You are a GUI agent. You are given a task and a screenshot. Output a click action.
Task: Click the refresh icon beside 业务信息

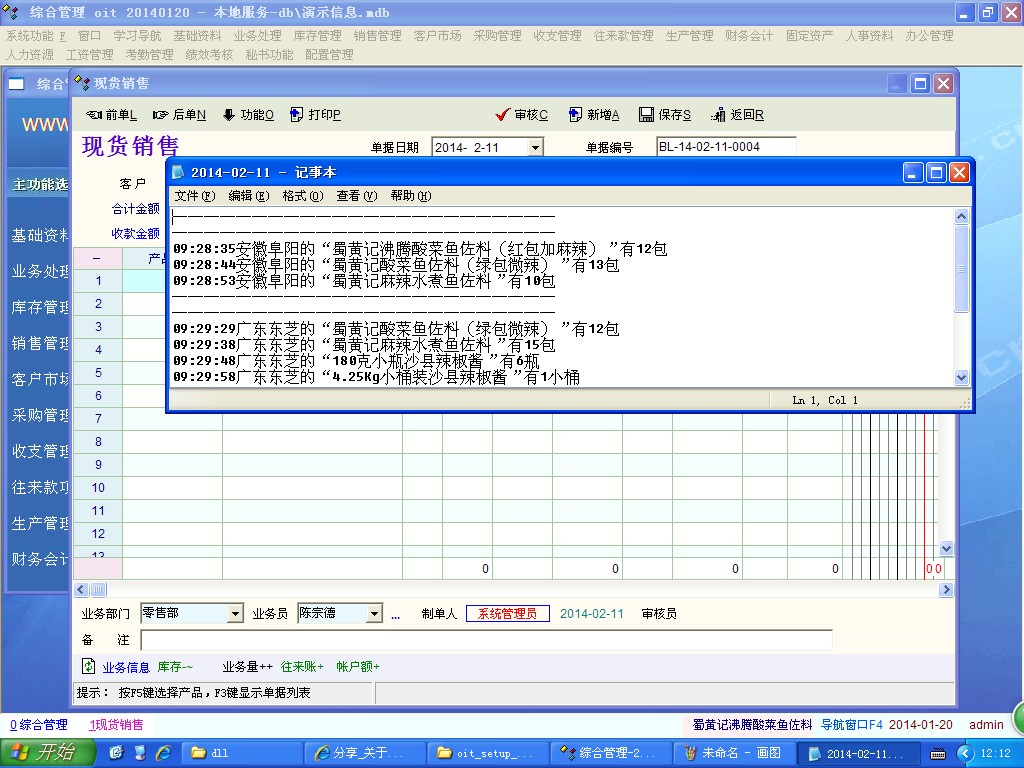coord(88,666)
